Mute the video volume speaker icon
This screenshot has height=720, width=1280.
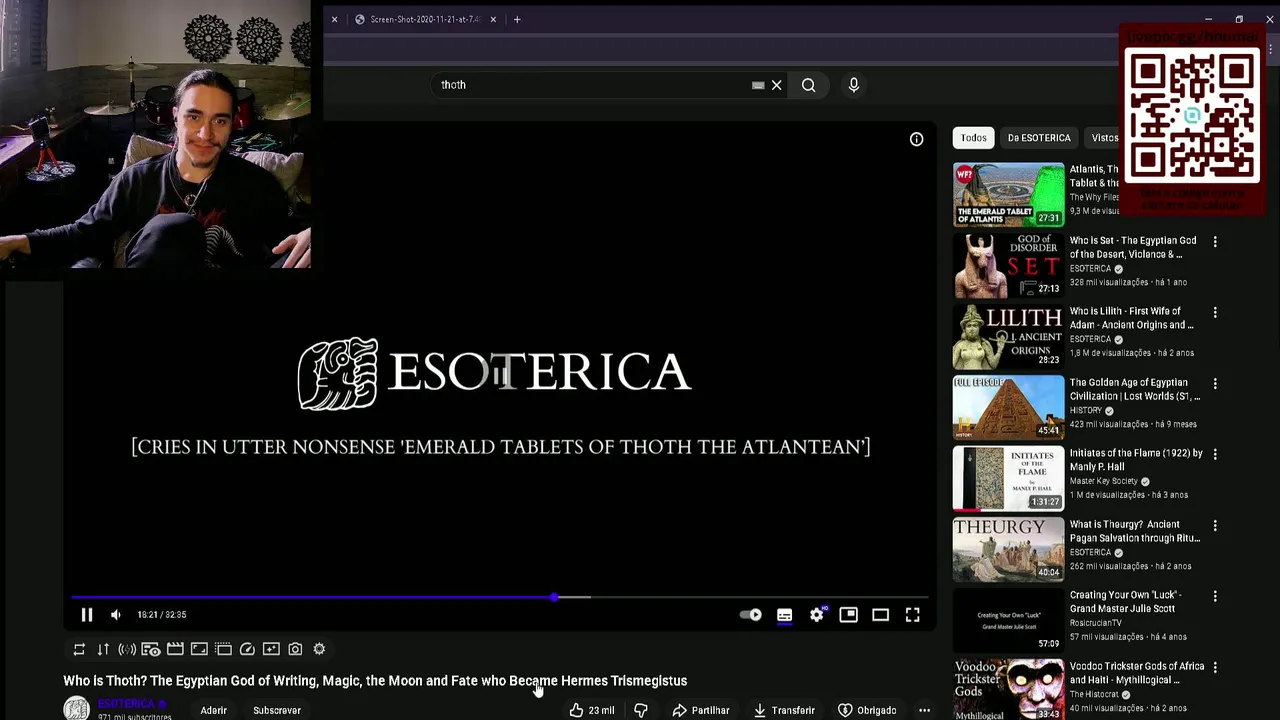(116, 615)
